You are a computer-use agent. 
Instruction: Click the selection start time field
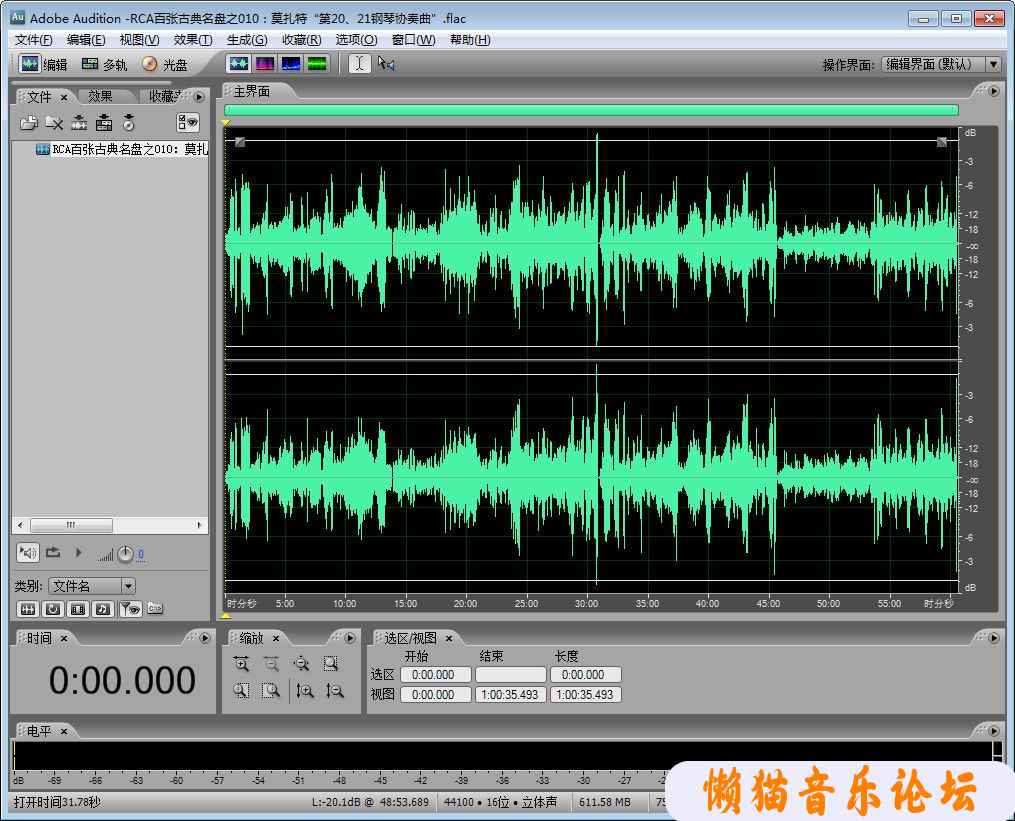coord(436,675)
